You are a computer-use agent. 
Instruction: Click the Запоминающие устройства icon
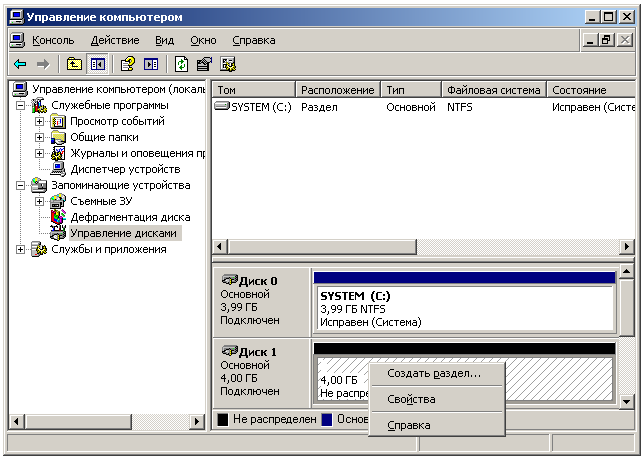coord(39,185)
